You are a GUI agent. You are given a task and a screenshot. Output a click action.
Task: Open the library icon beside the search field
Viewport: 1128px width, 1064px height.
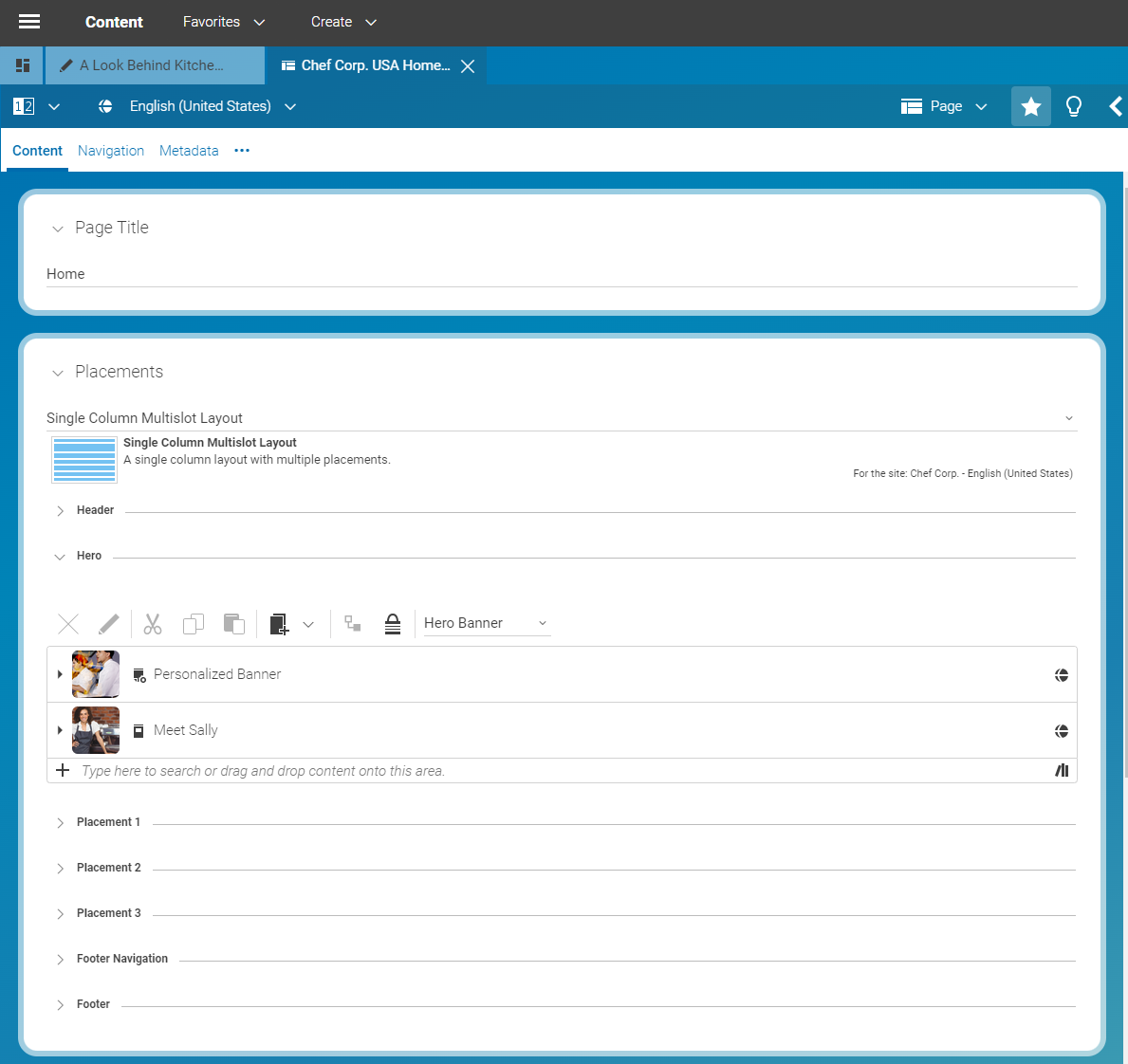tap(1062, 770)
